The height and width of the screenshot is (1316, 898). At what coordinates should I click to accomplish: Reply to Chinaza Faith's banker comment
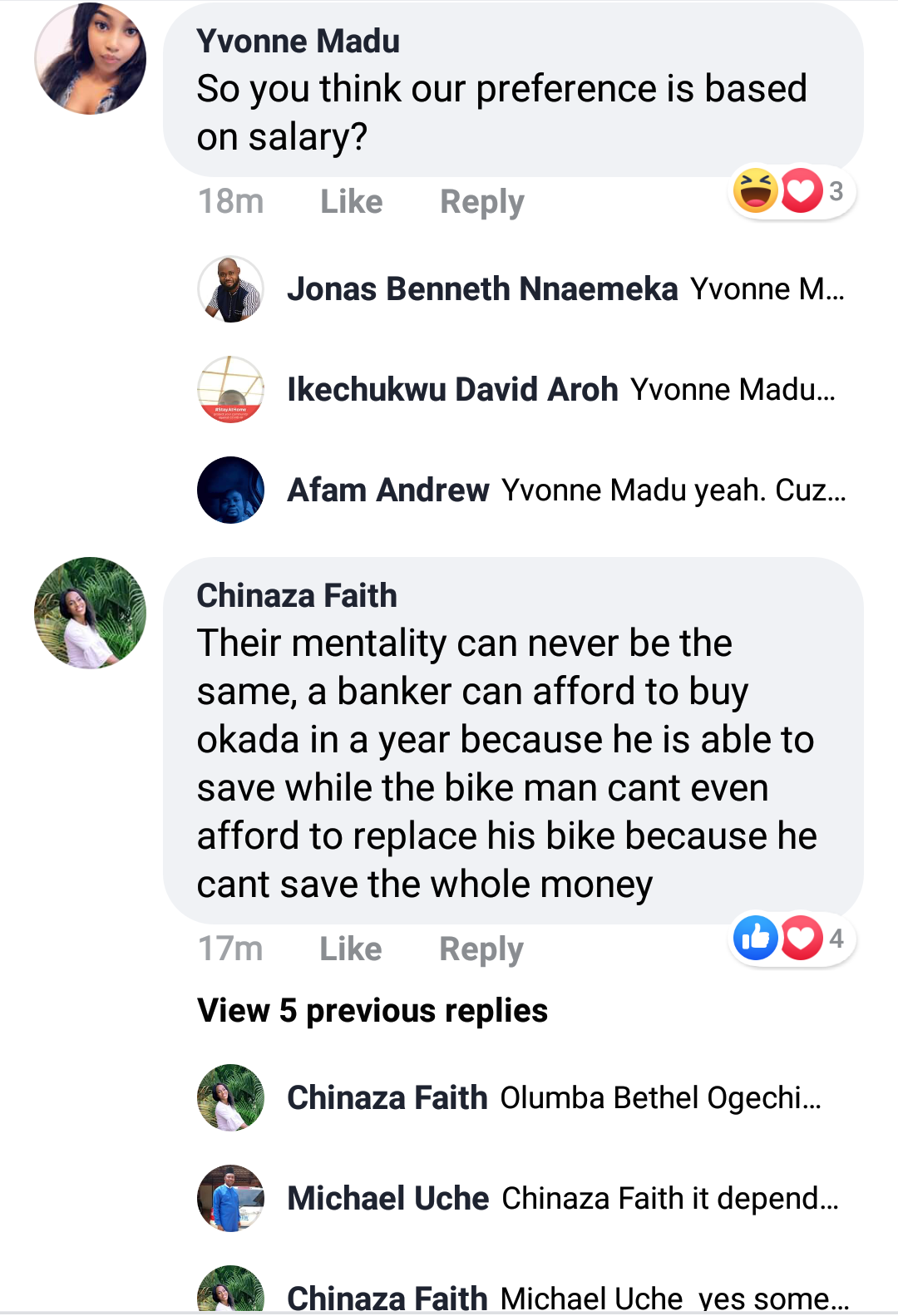(481, 949)
